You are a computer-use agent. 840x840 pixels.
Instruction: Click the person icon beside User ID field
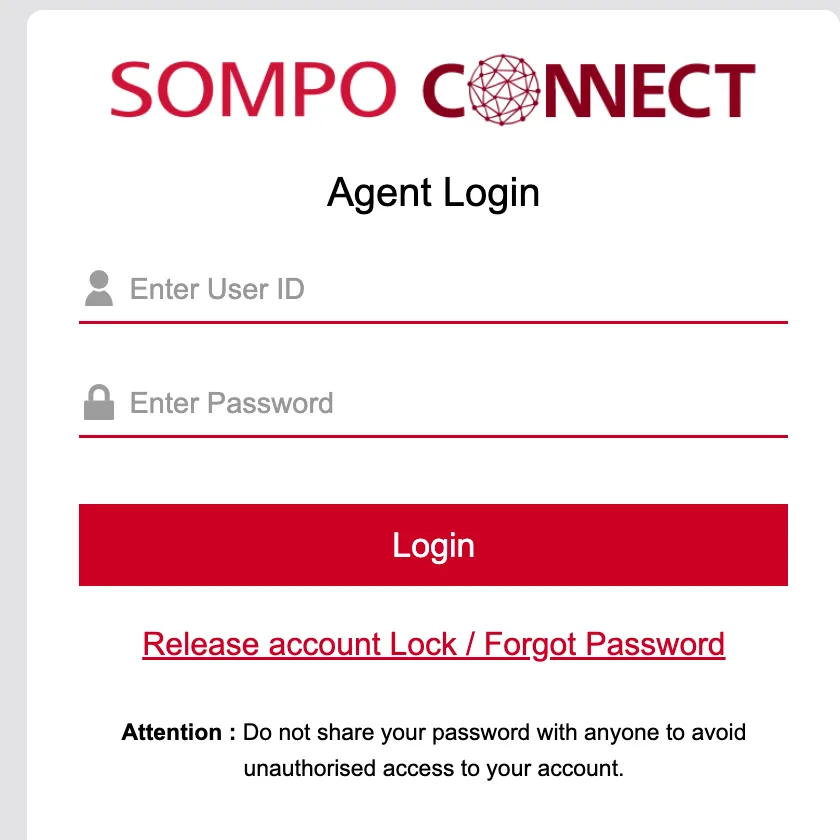97,288
